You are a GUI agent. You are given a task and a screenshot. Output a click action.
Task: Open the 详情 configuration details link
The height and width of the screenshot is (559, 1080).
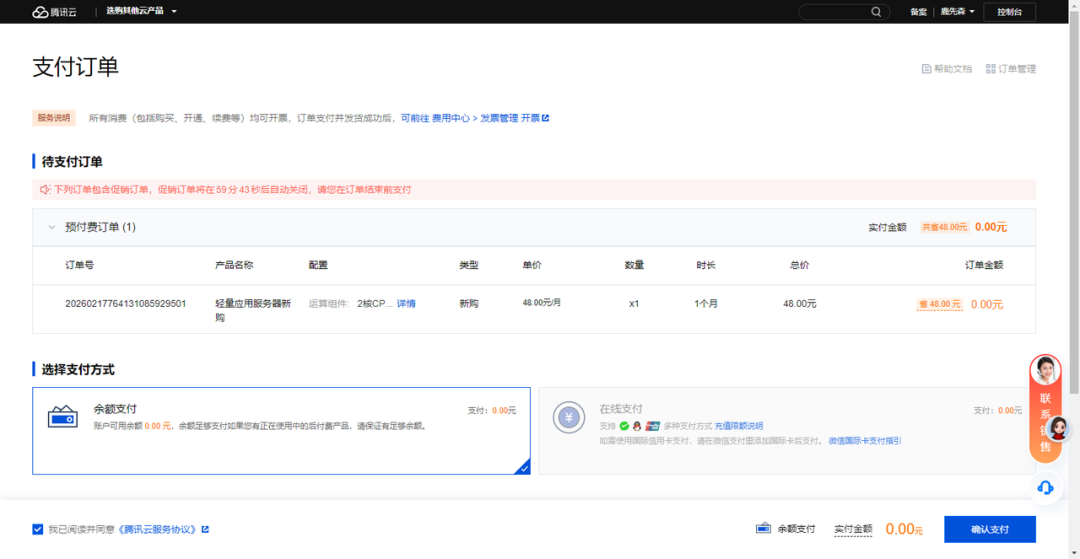point(406,304)
